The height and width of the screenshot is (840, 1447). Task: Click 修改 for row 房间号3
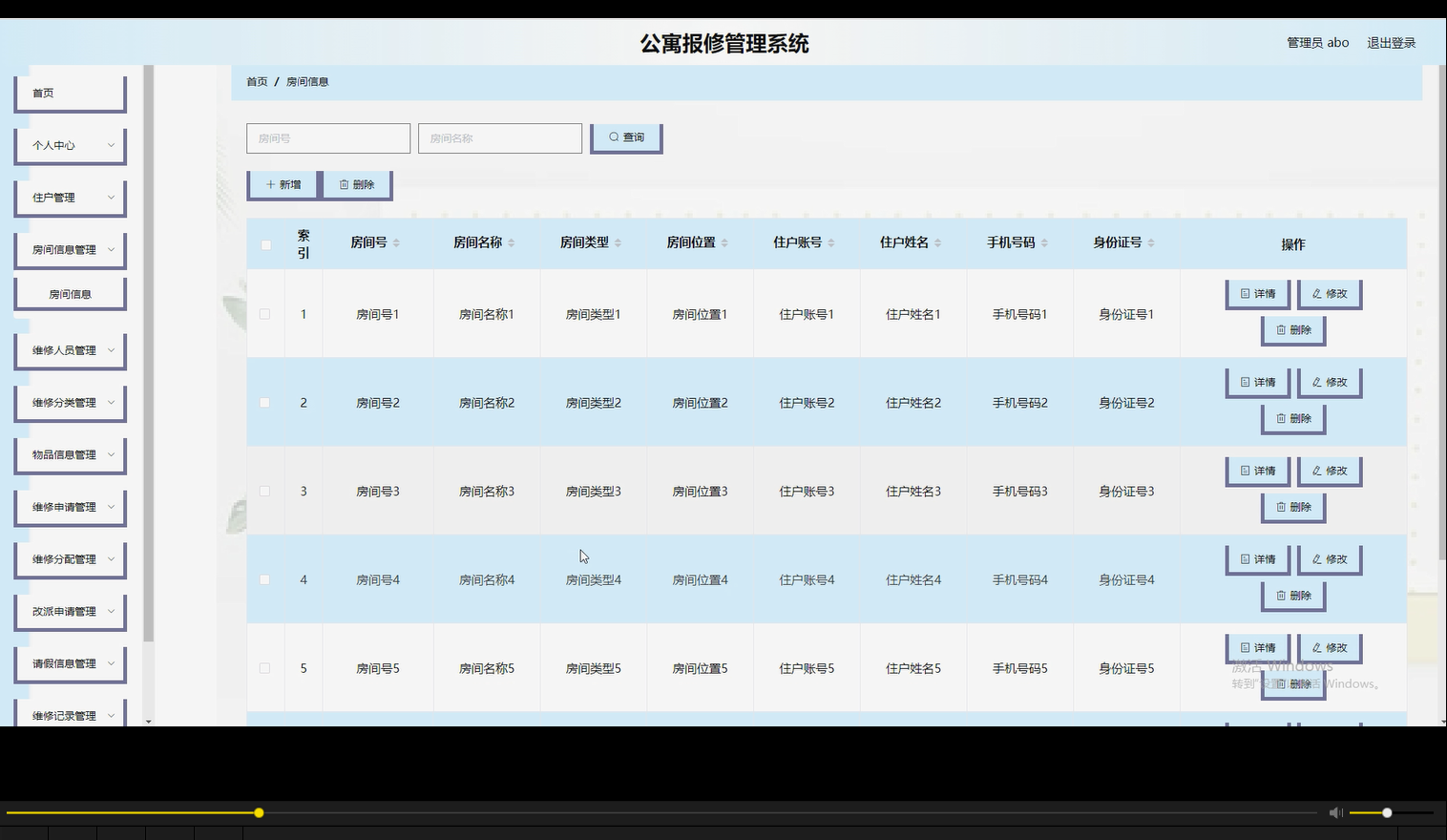(x=1329, y=472)
